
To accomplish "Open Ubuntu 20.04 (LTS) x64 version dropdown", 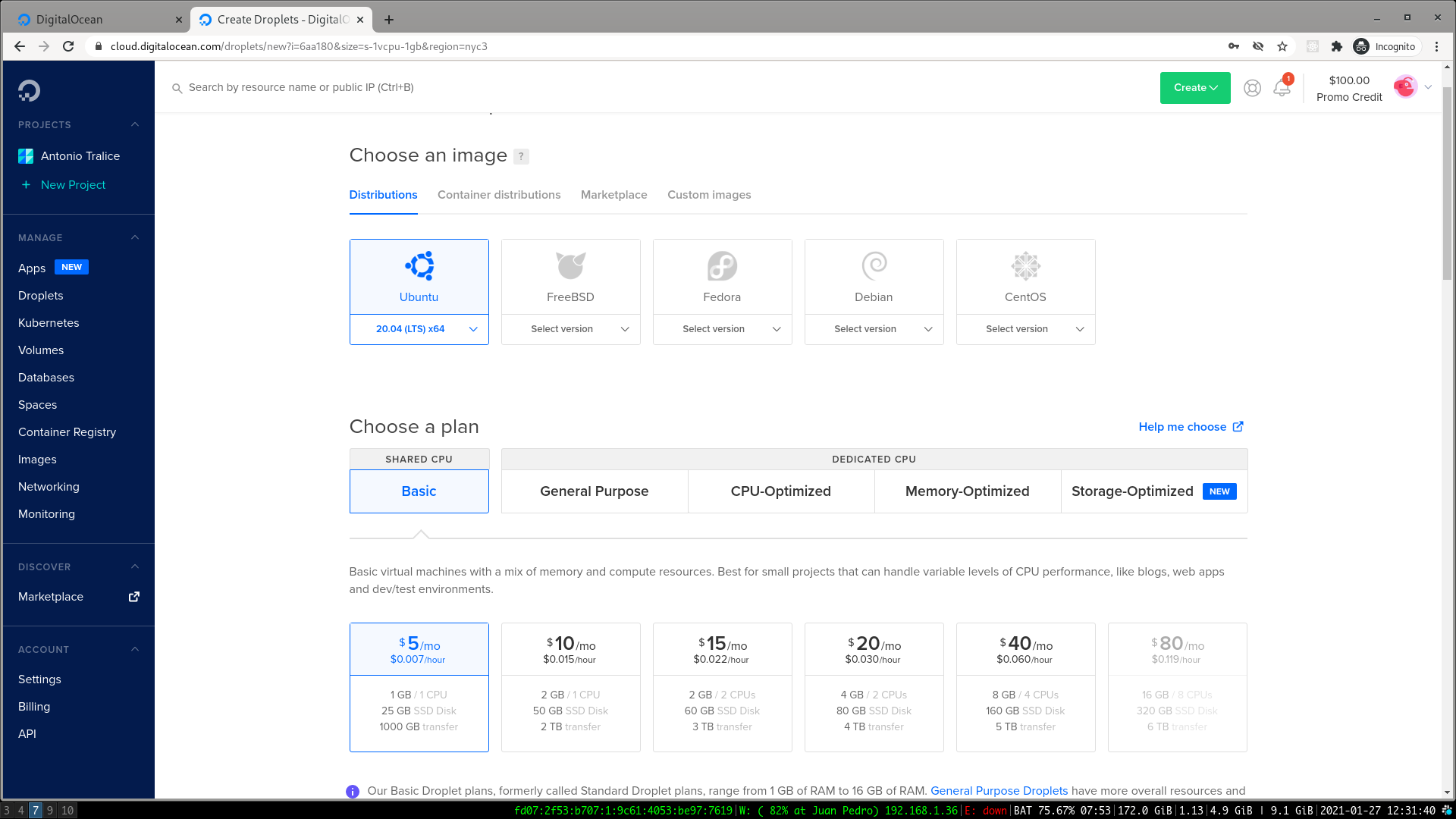I will click(x=419, y=329).
